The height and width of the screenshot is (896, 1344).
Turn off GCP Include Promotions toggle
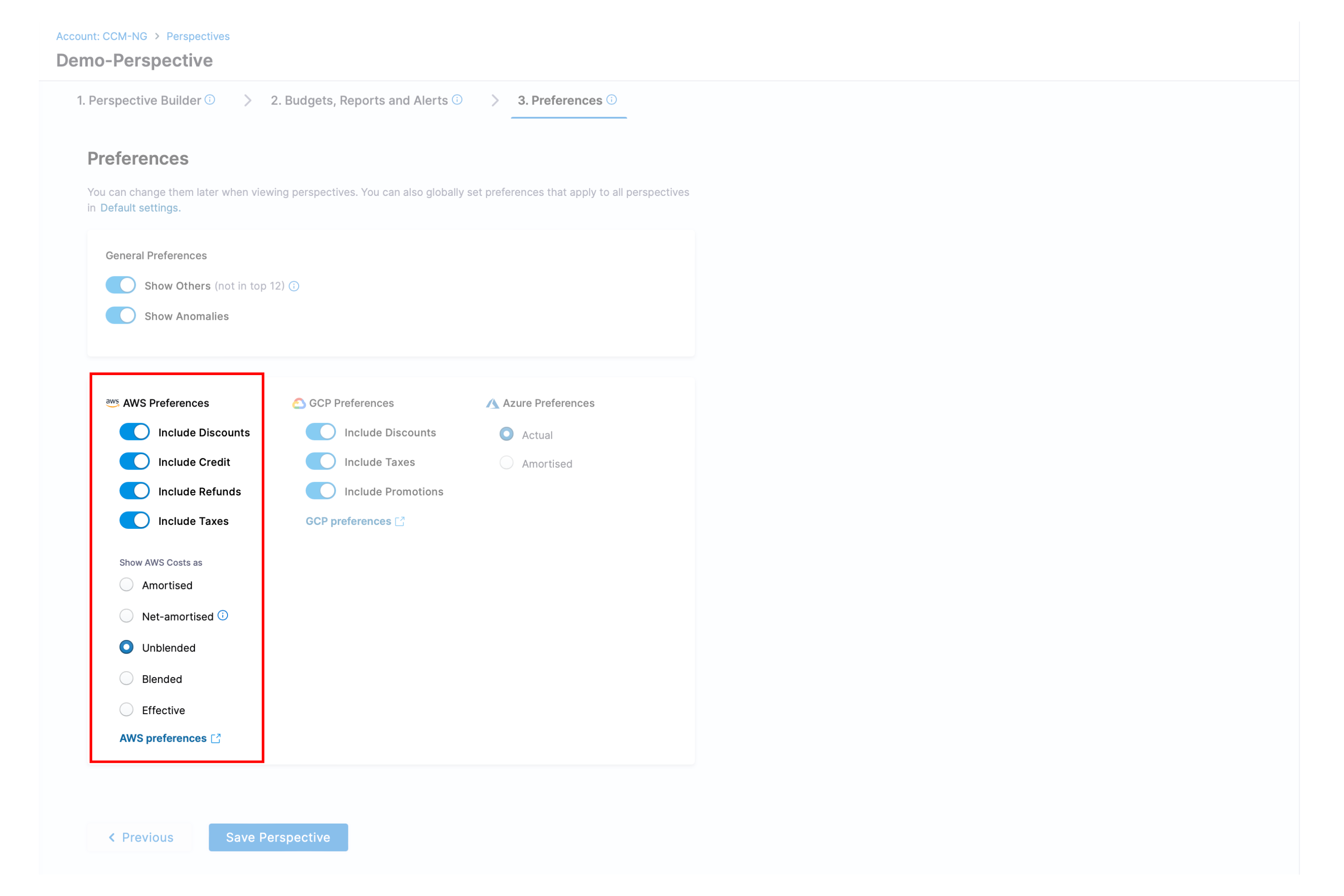pos(321,491)
